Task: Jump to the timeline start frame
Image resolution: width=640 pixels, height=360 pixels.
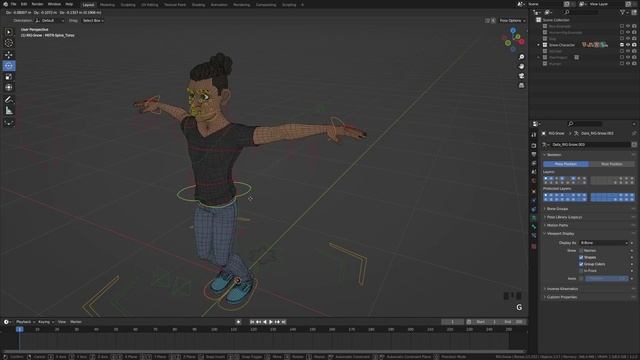Action: 252,322
